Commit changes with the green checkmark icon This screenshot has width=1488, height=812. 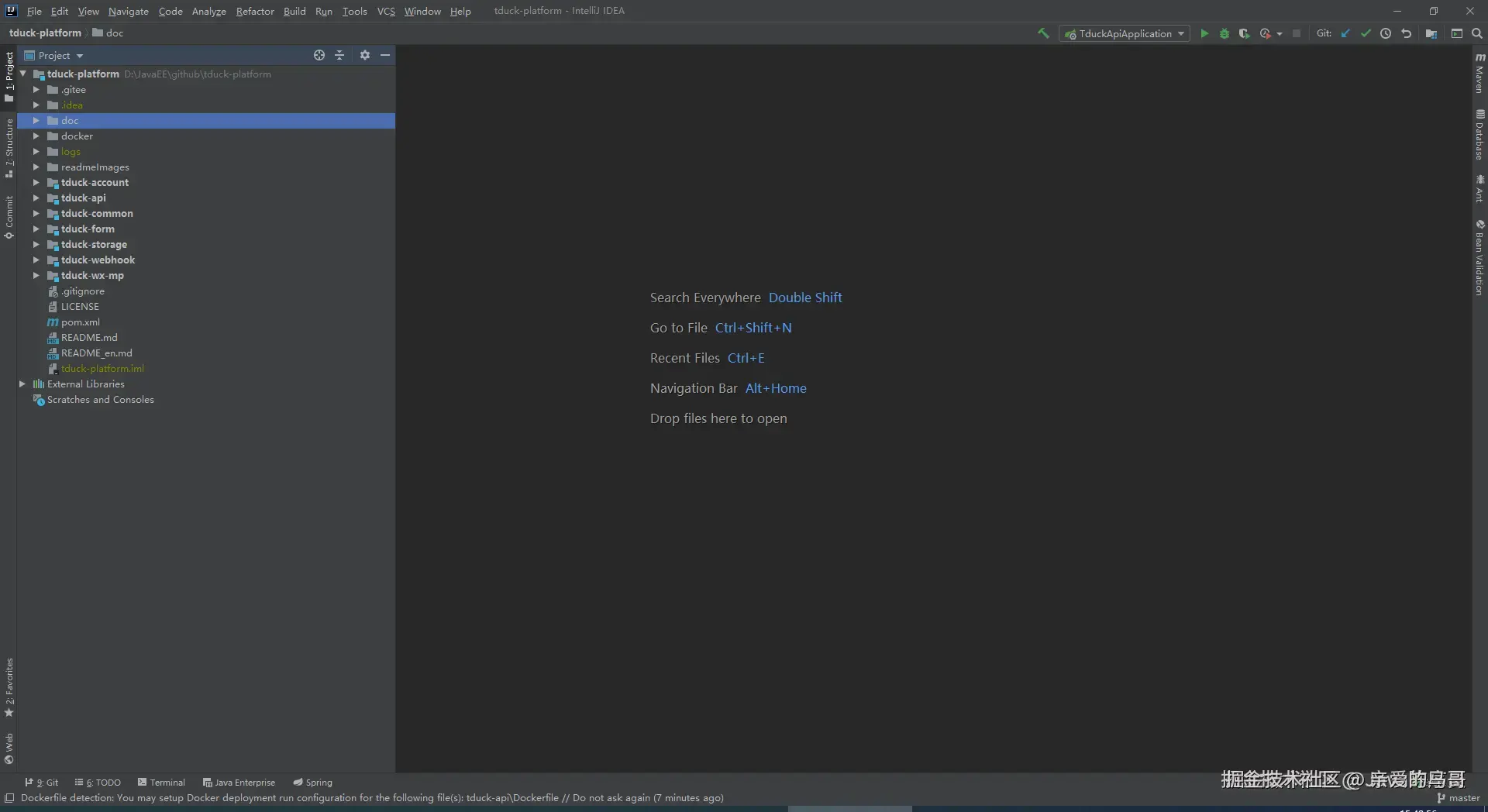(1366, 33)
